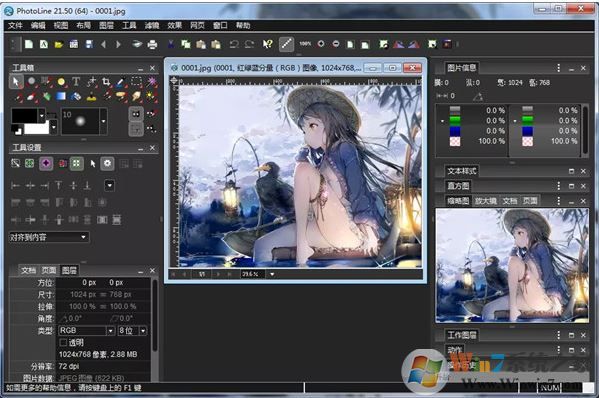Click the open folder icon in toolbar
599x398 pixels.
pos(58,45)
